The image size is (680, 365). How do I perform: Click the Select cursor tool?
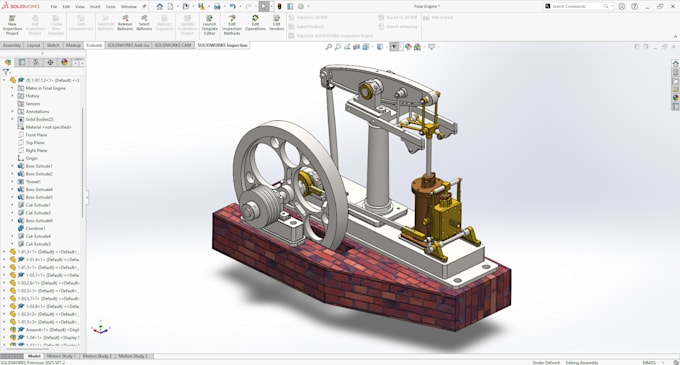(x=264, y=7)
